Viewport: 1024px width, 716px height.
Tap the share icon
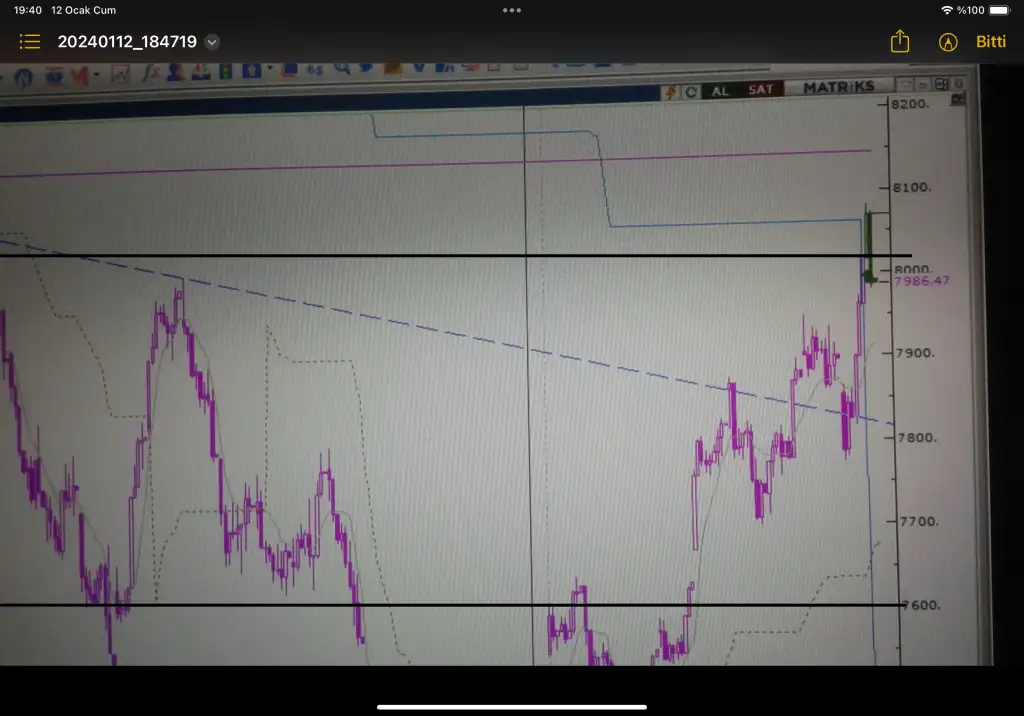(x=900, y=42)
